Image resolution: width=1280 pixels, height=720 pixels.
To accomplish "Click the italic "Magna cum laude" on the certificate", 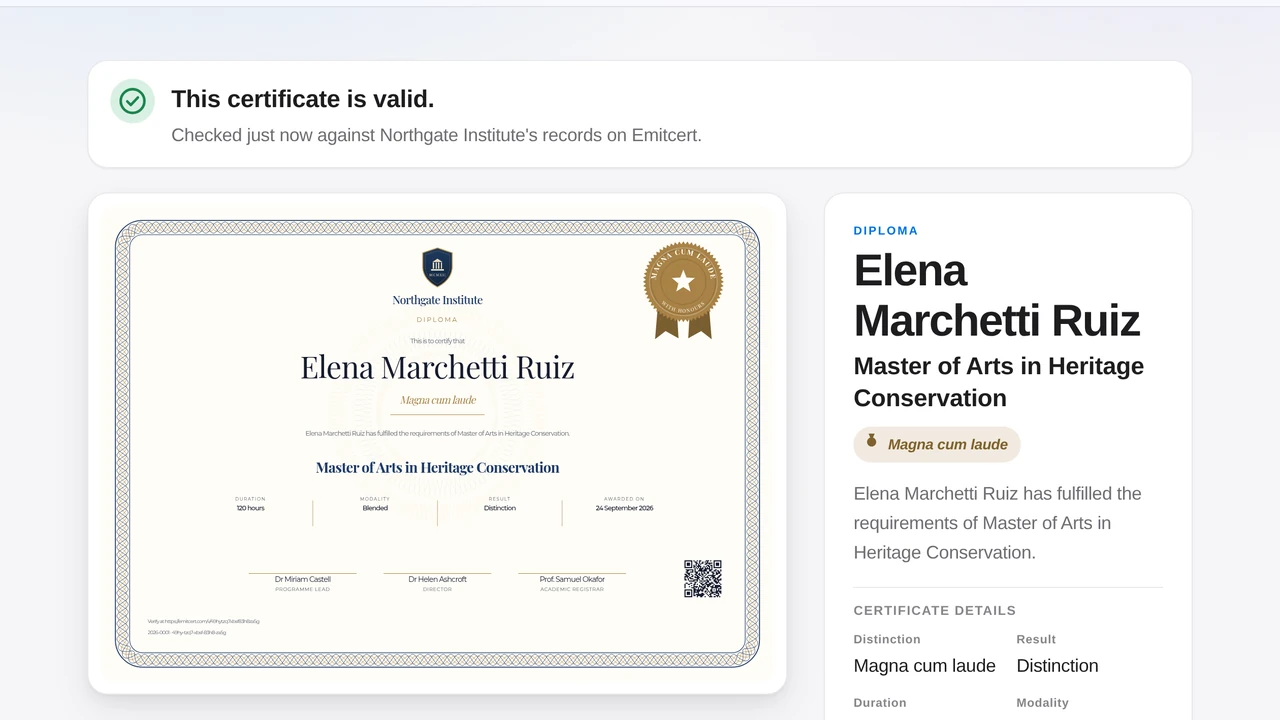I will (438, 400).
